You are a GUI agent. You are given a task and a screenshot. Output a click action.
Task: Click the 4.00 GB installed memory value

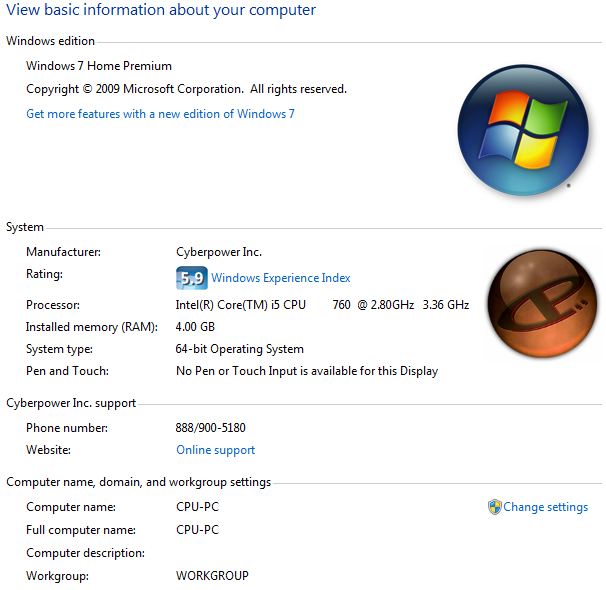click(195, 327)
